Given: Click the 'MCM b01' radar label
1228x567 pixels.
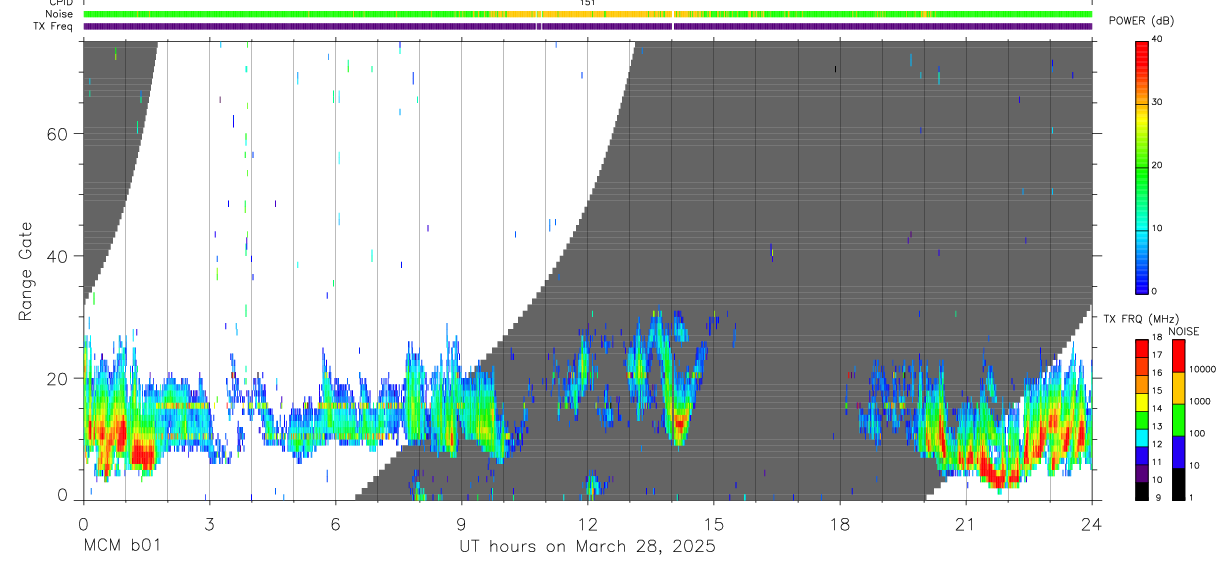Looking at the screenshot, I should tap(121, 546).
